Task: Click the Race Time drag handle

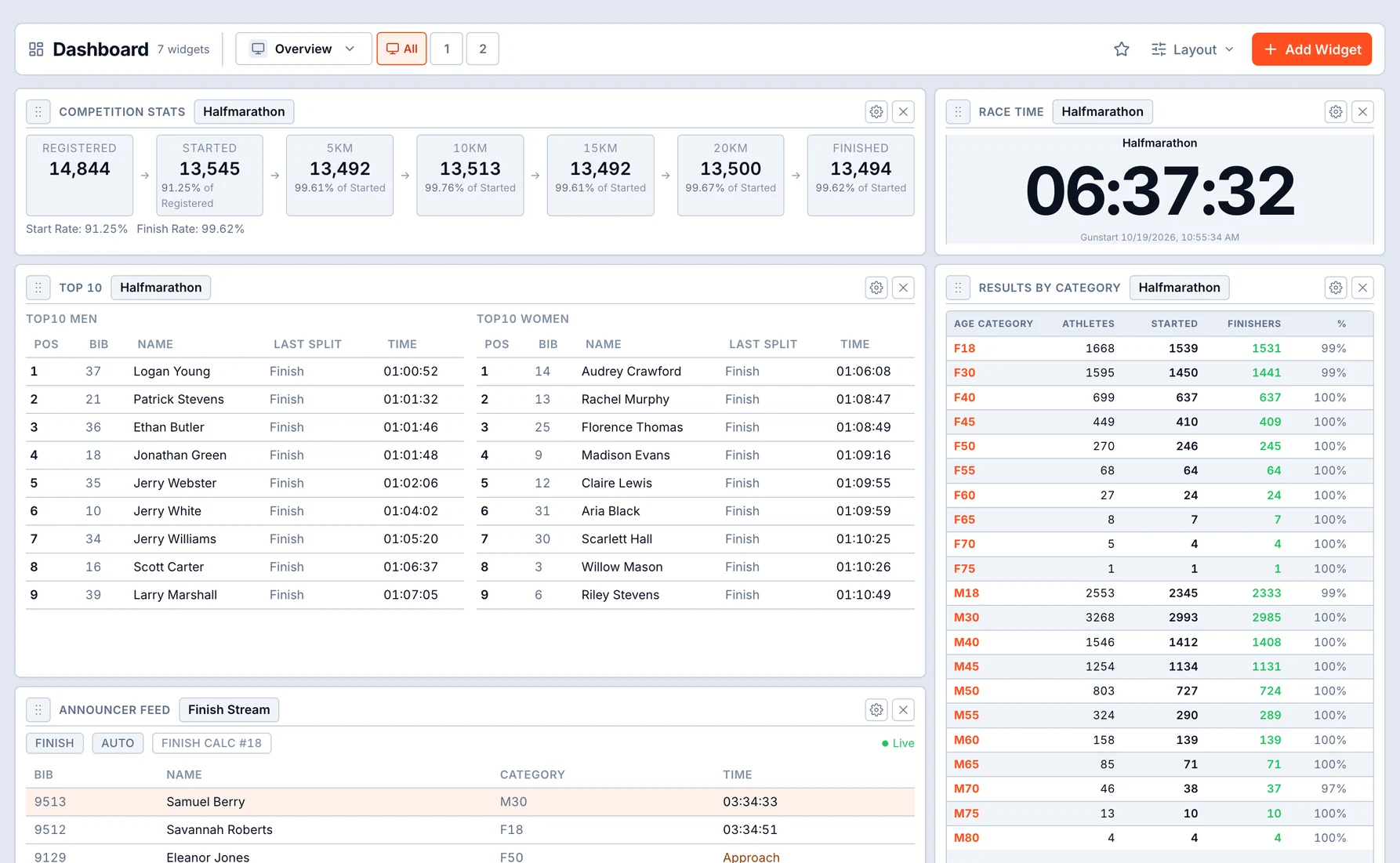Action: pos(958,112)
